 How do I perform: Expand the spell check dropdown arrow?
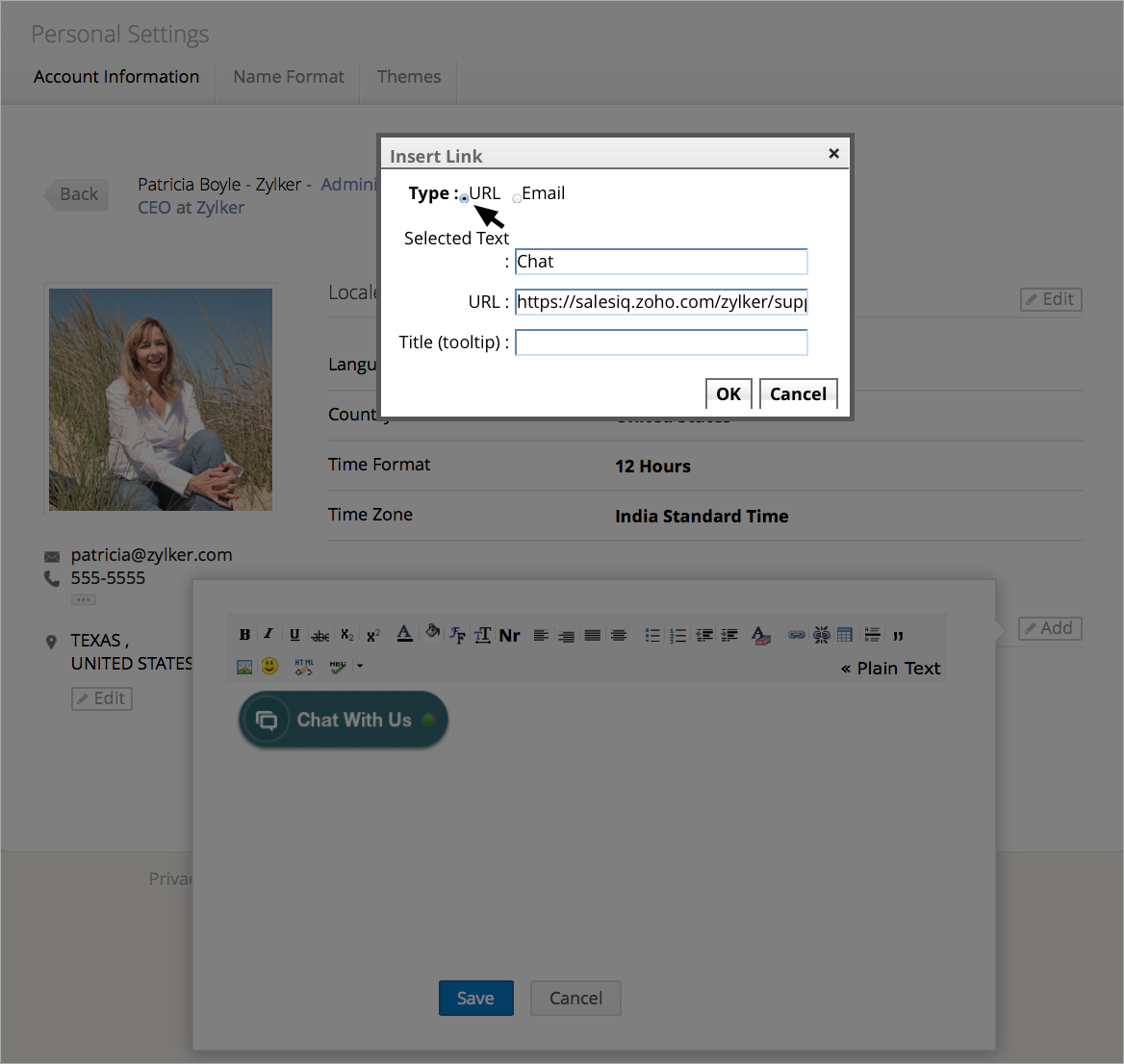pyautogui.click(x=360, y=666)
